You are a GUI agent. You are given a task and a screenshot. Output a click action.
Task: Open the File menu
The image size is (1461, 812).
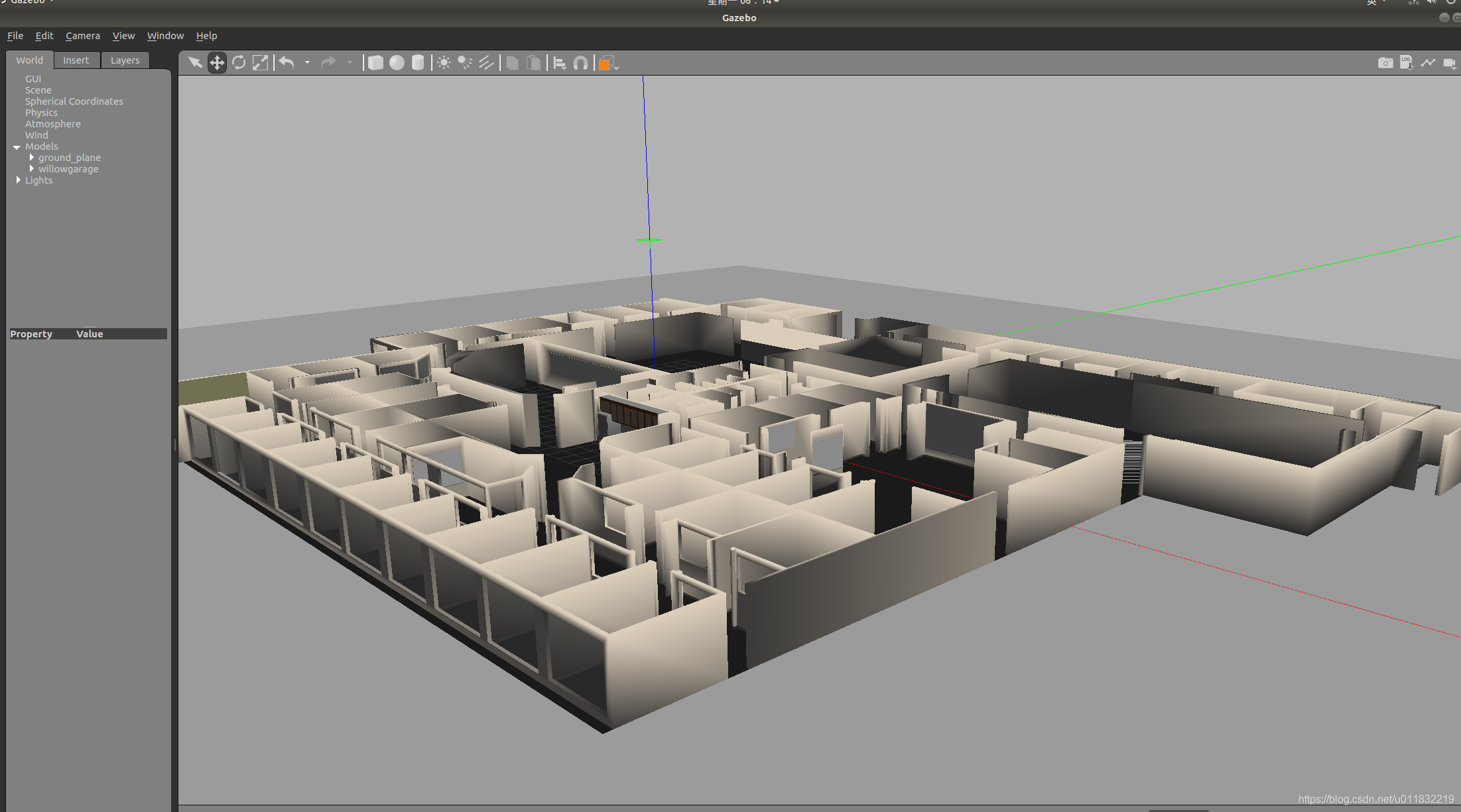[15, 36]
